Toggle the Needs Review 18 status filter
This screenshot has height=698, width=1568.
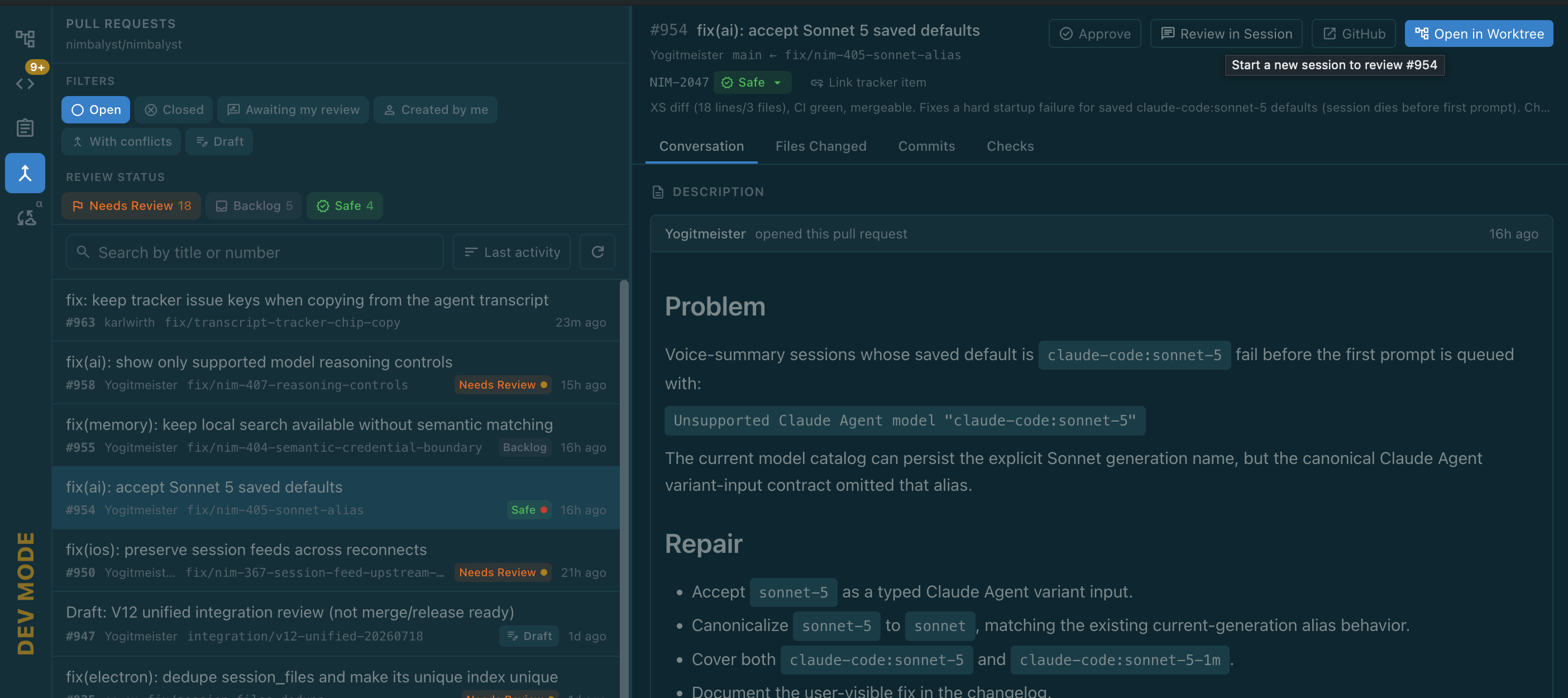coord(131,205)
